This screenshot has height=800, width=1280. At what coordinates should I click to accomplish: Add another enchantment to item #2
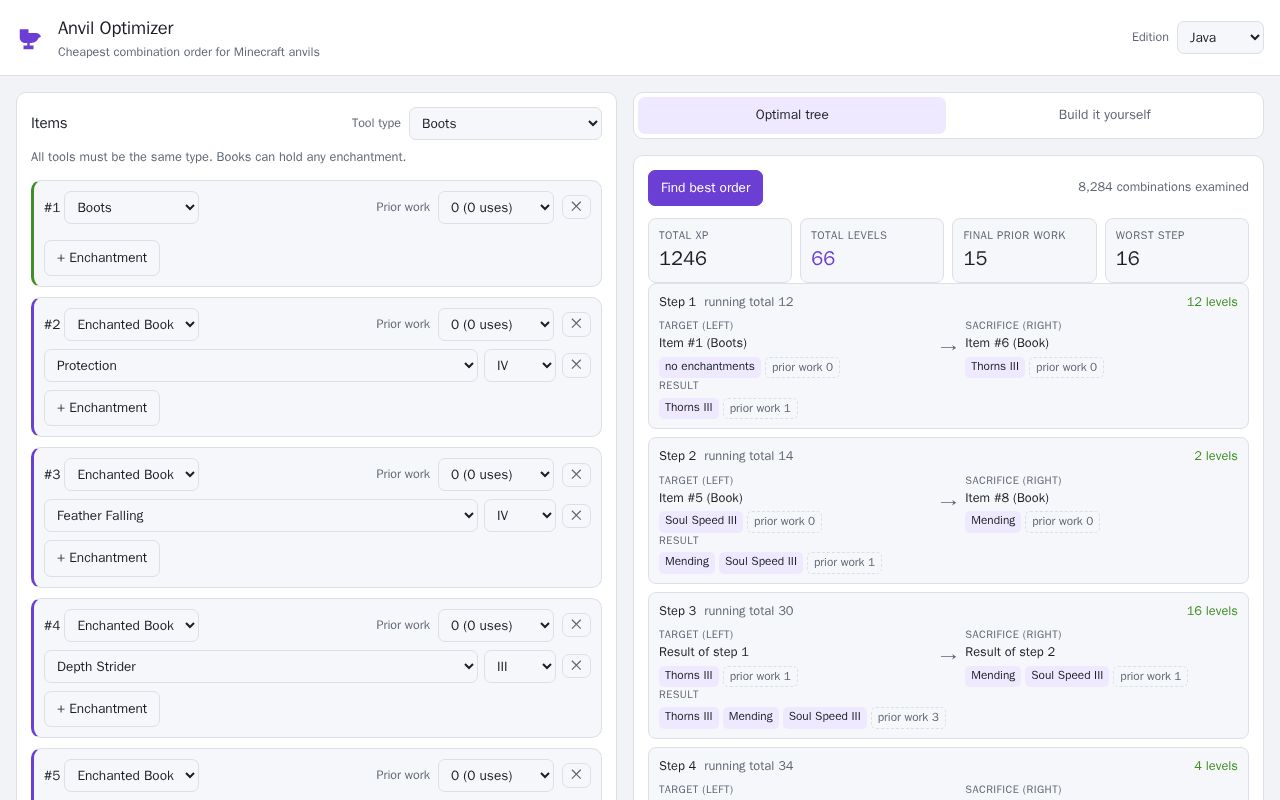[102, 408]
